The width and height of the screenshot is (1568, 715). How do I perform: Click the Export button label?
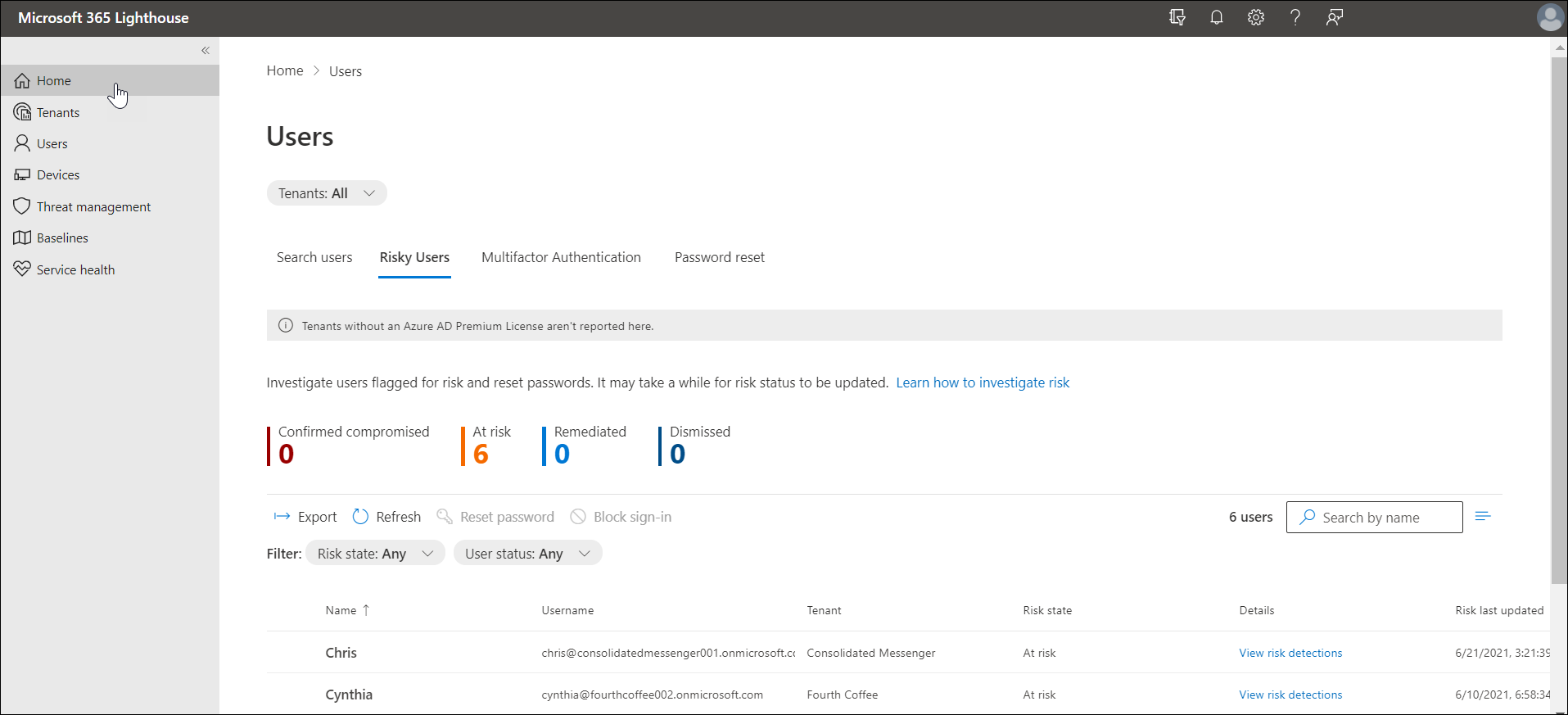click(318, 517)
